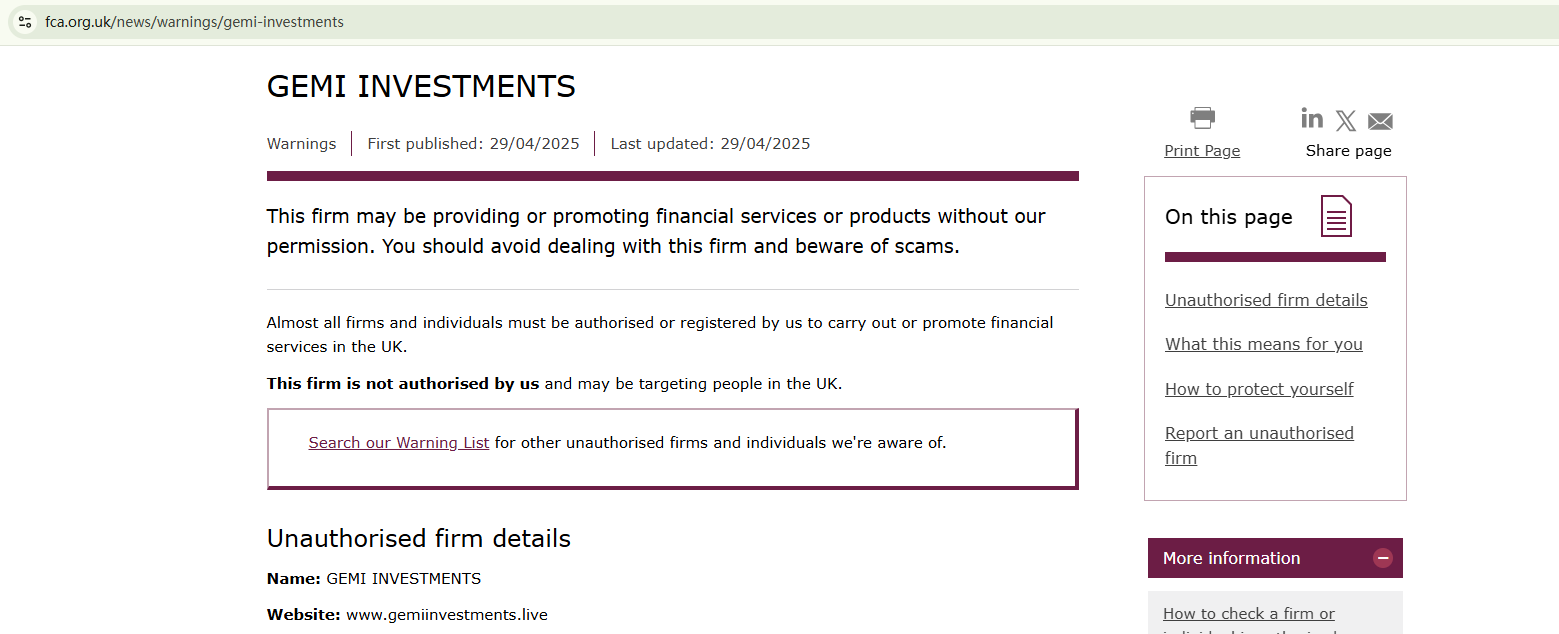Share the page on X (Twitter)

coord(1346,121)
